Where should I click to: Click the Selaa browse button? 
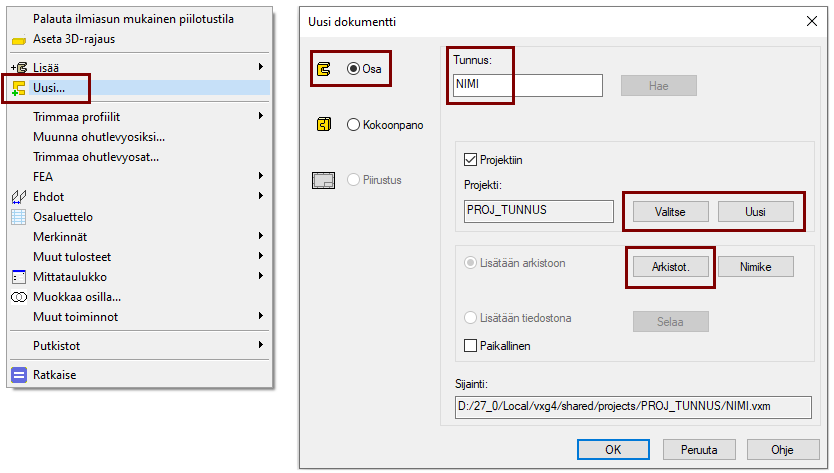pos(670,321)
